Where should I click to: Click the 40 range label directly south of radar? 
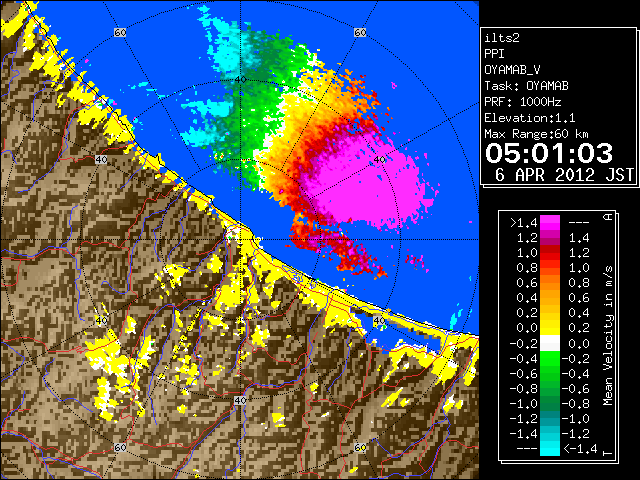(240, 400)
